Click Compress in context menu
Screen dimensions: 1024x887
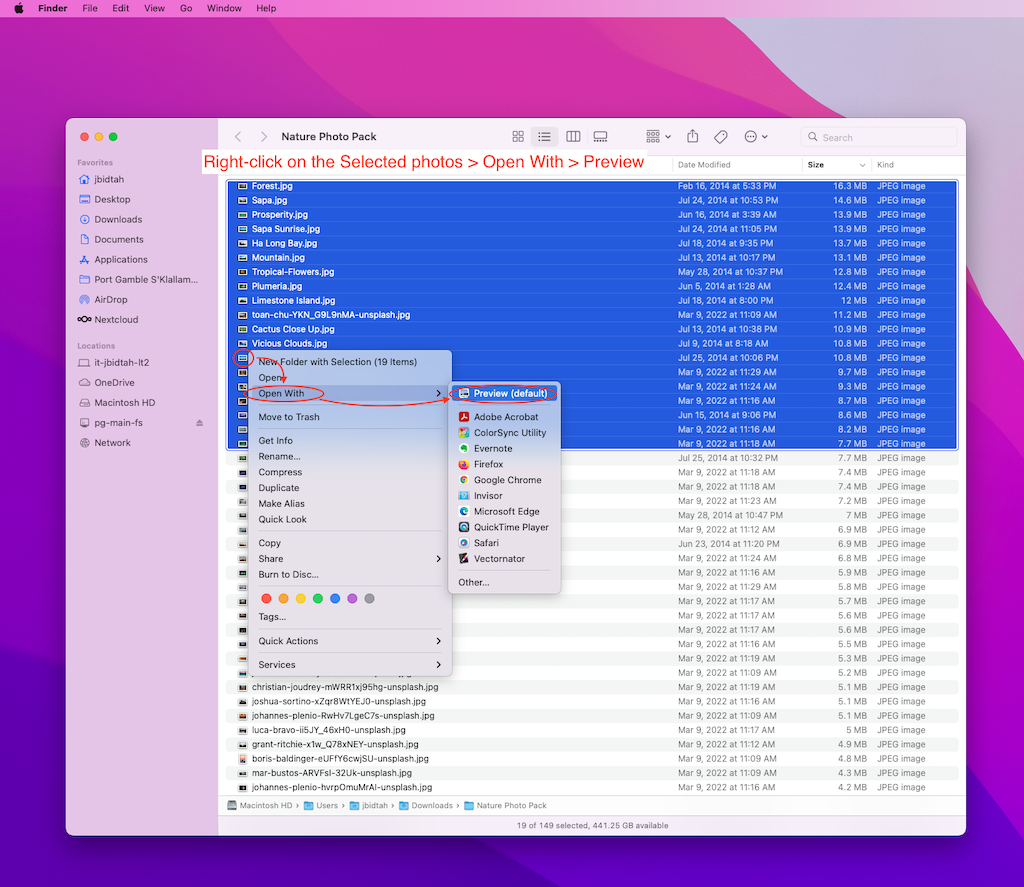point(349,472)
